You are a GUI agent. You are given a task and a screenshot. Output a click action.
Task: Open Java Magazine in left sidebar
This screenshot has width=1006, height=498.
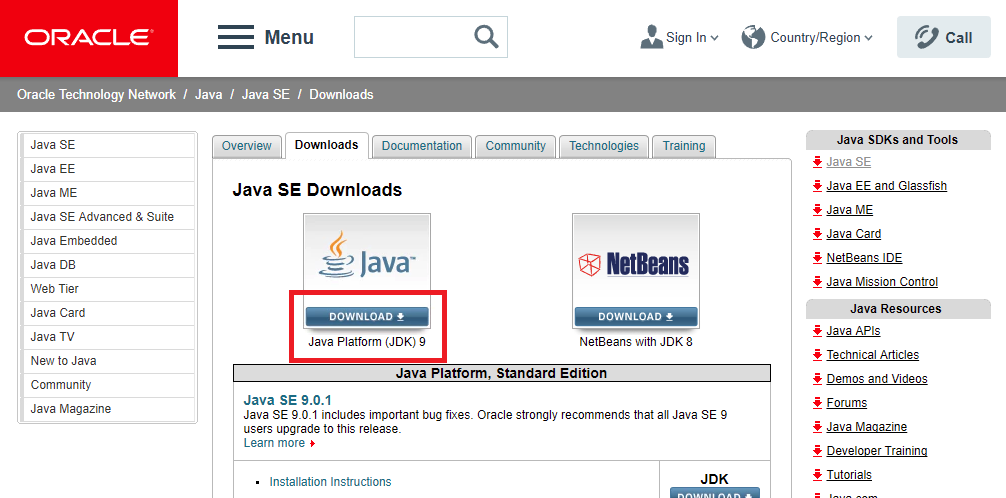[108, 409]
